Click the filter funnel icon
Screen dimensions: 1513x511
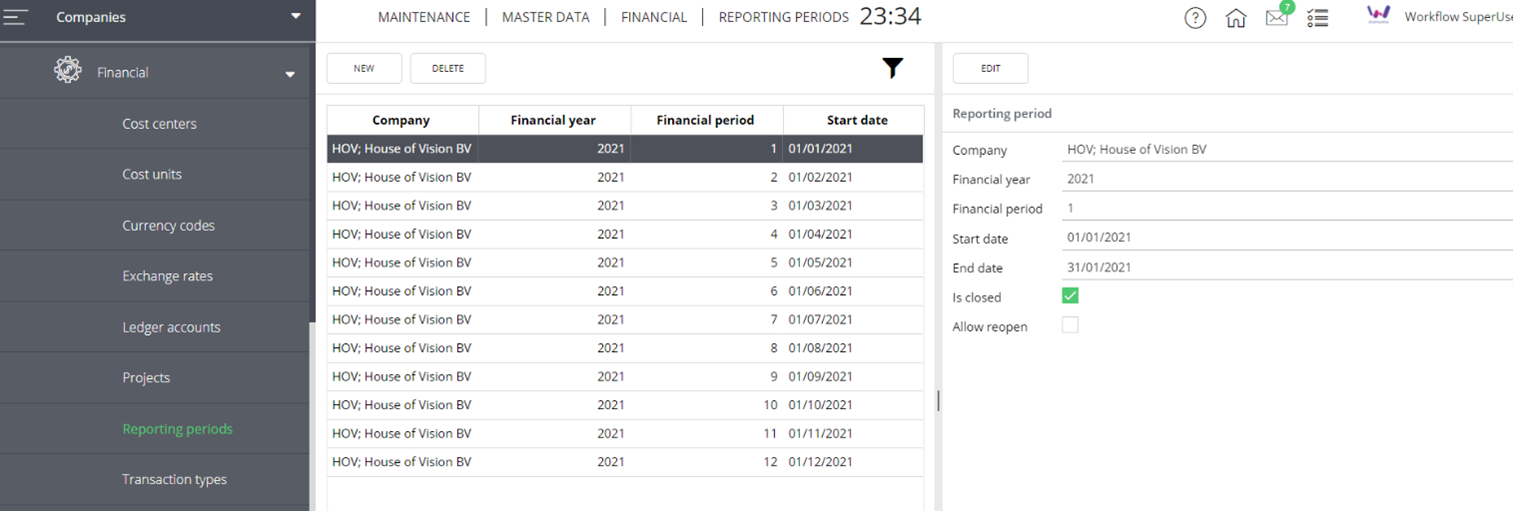coord(892,68)
